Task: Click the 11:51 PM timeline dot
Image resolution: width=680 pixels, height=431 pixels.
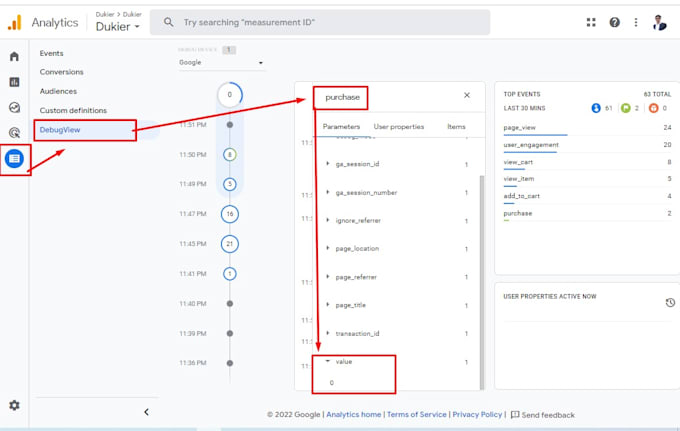Action: (230, 125)
